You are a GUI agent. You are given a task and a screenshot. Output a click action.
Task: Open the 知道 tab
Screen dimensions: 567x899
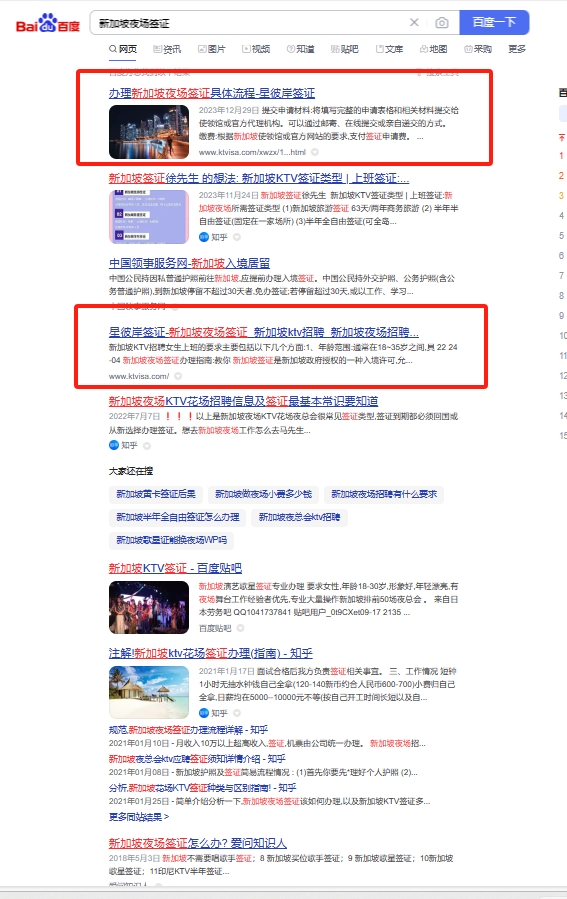300,49
